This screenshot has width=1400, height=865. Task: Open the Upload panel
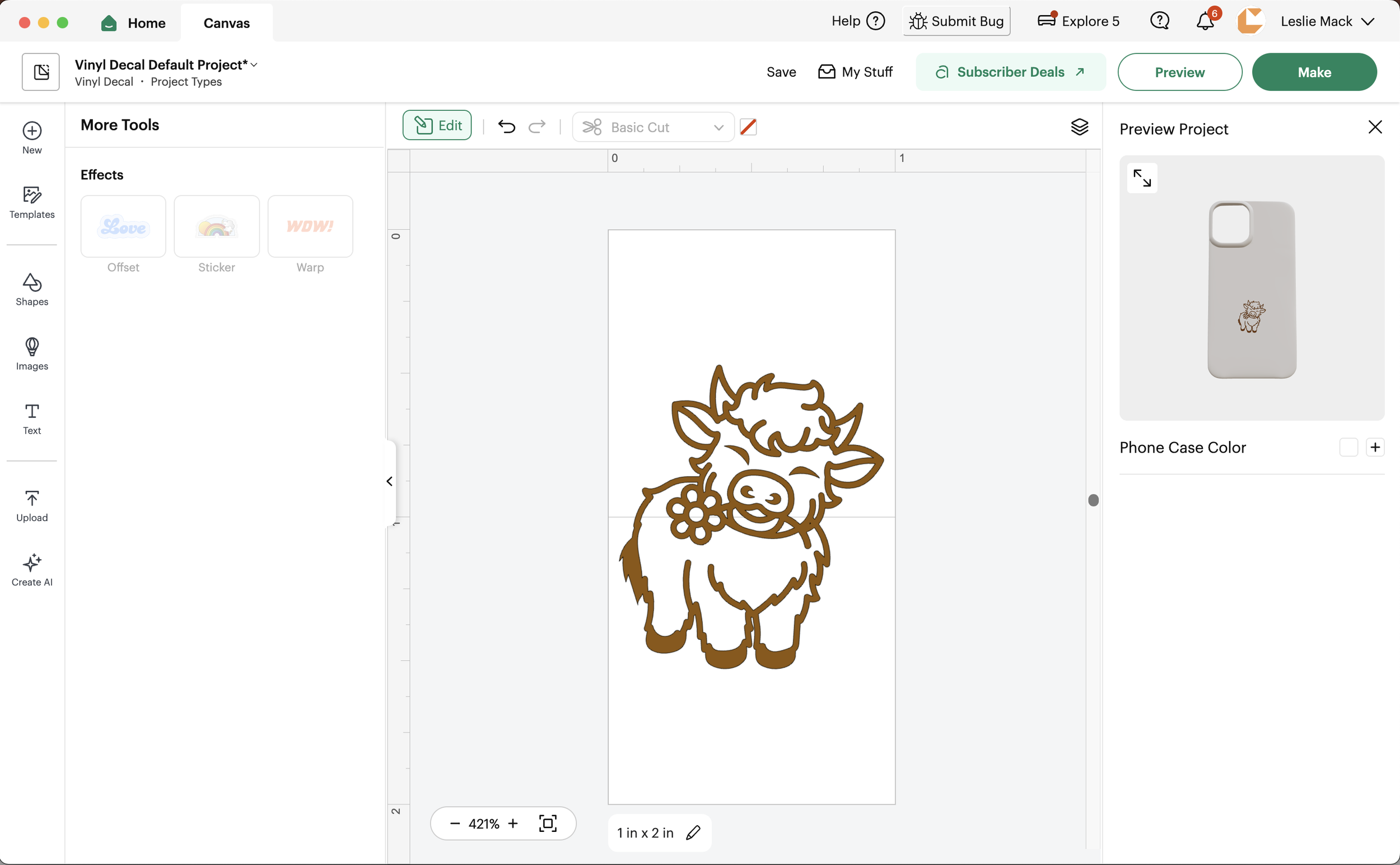coord(31,505)
